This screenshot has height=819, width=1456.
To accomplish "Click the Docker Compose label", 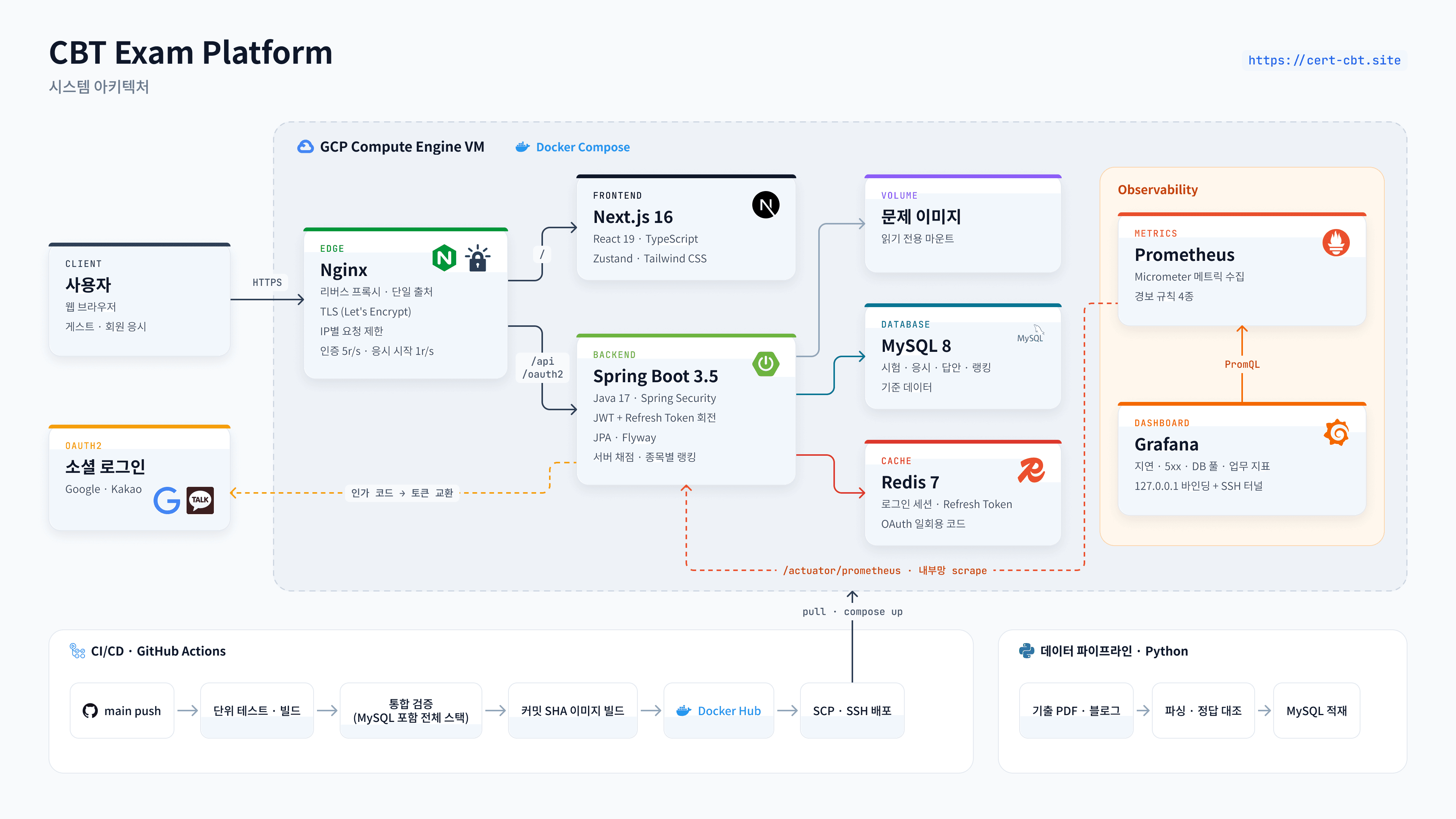I will click(583, 147).
